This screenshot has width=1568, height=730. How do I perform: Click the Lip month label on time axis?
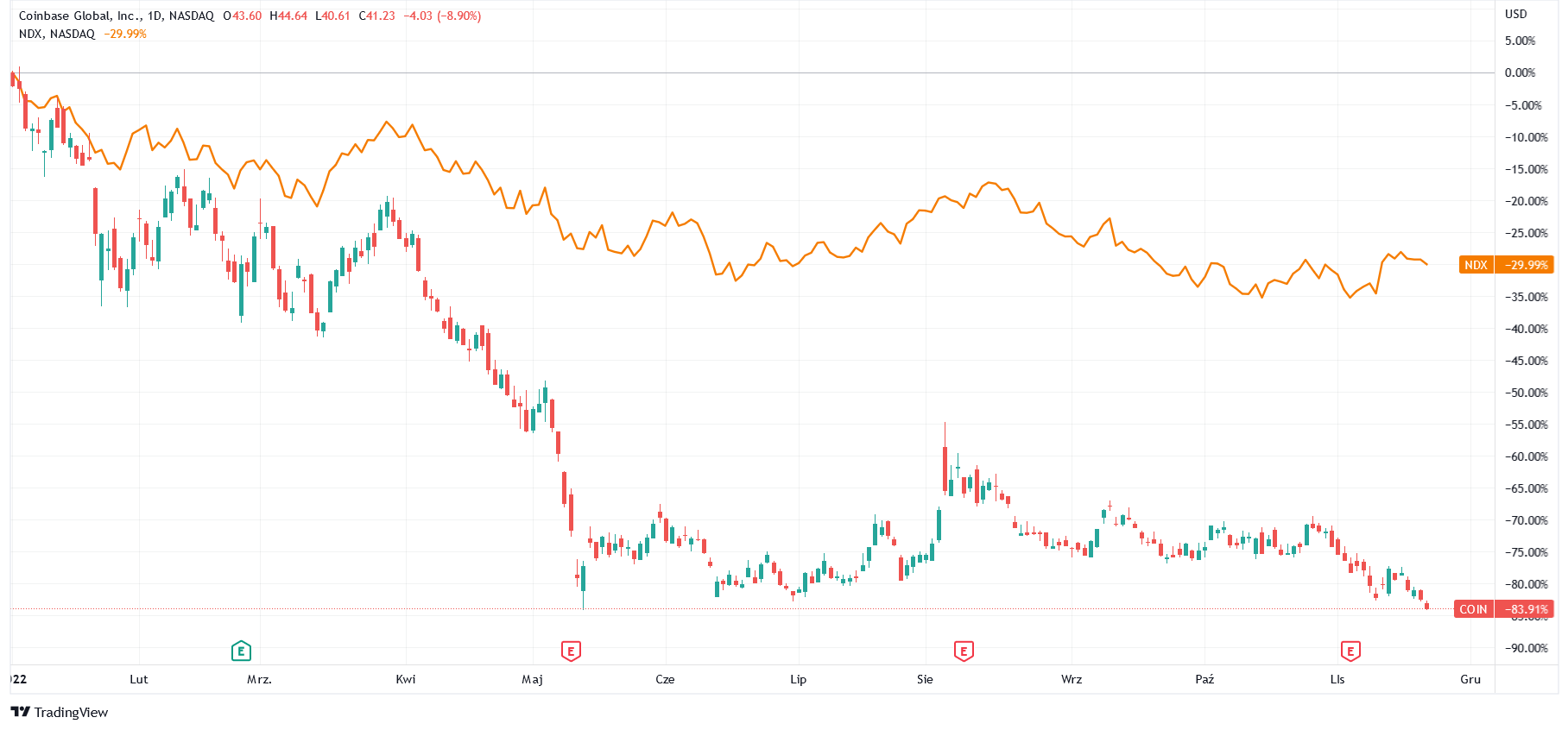click(x=798, y=679)
